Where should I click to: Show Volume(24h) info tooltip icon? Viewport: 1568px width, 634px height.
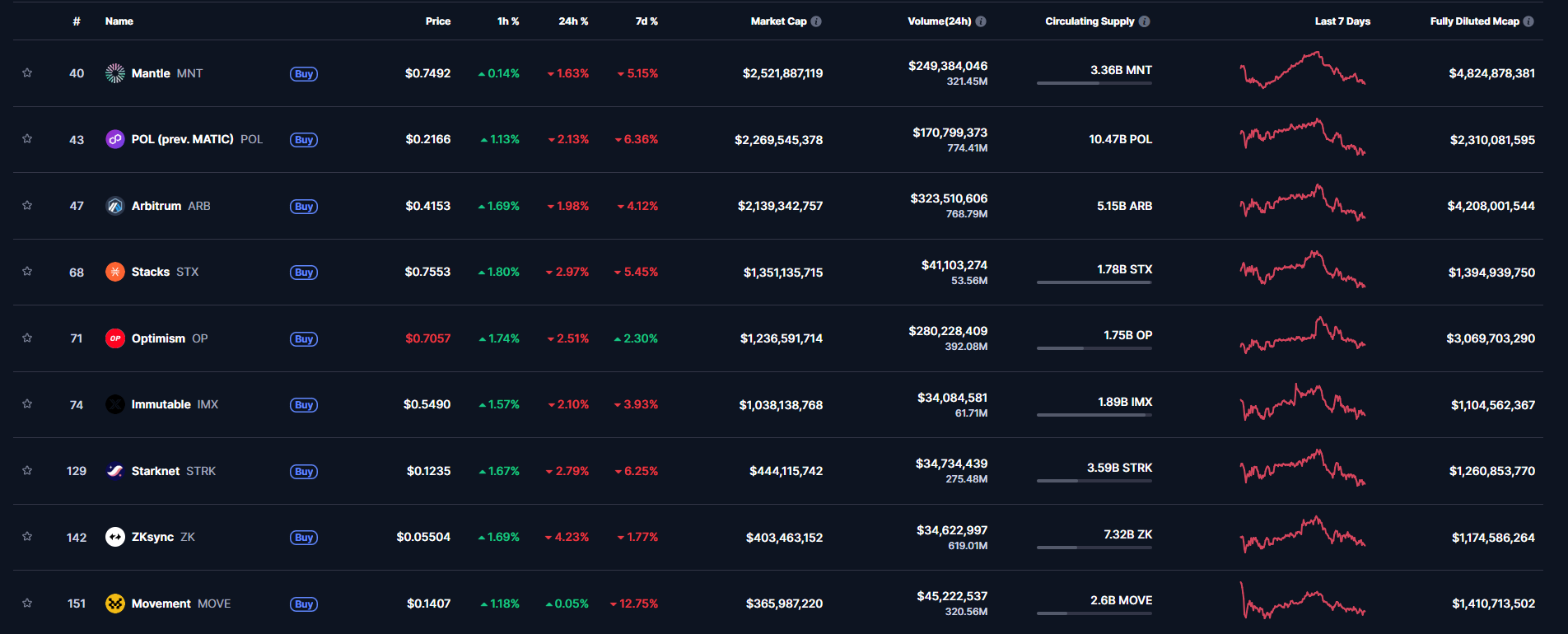[x=981, y=21]
